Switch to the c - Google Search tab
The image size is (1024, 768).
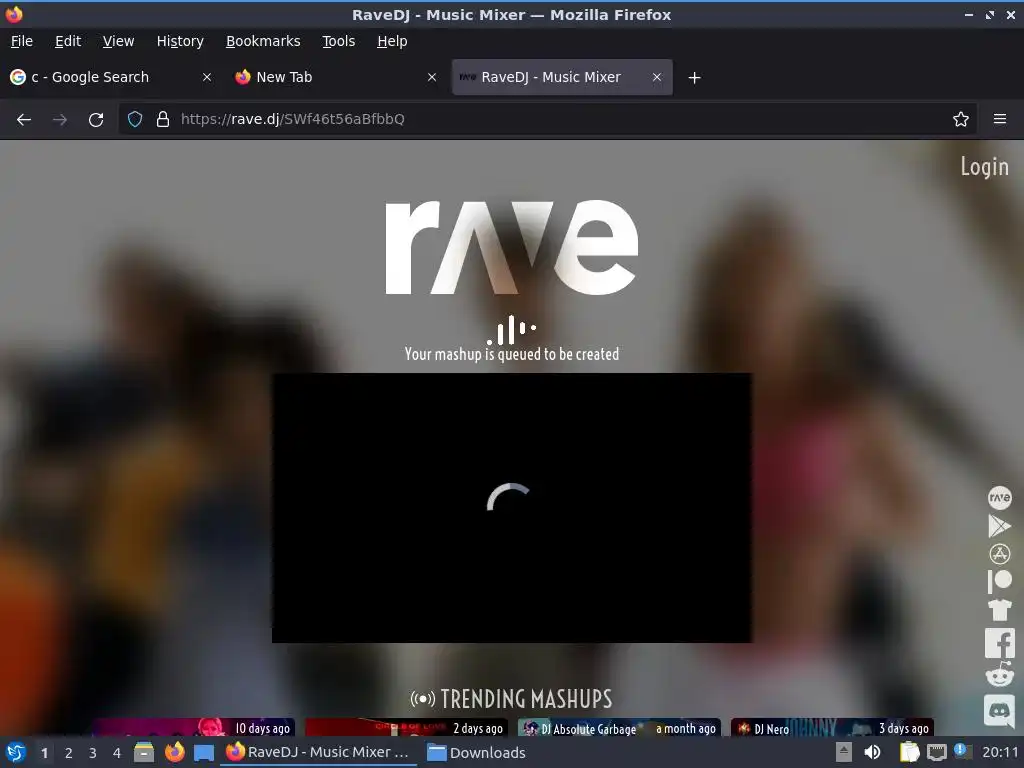coord(111,77)
